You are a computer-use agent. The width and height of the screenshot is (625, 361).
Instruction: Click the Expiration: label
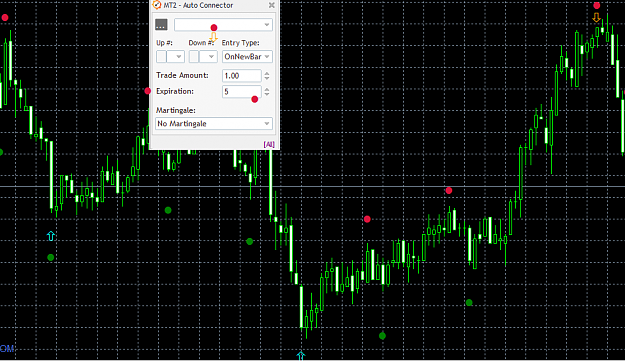pyautogui.click(x=175, y=91)
